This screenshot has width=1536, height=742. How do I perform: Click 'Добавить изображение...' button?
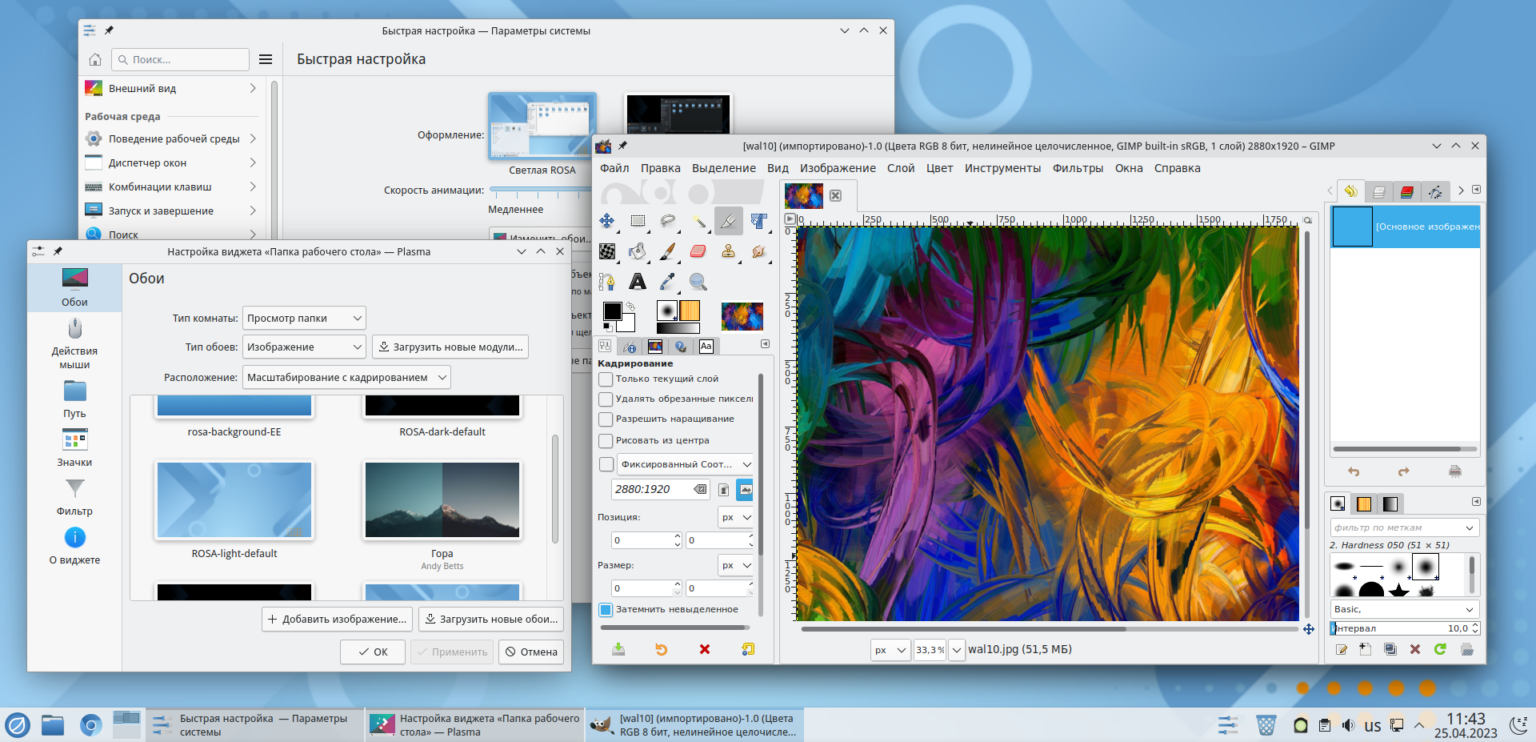(x=337, y=619)
